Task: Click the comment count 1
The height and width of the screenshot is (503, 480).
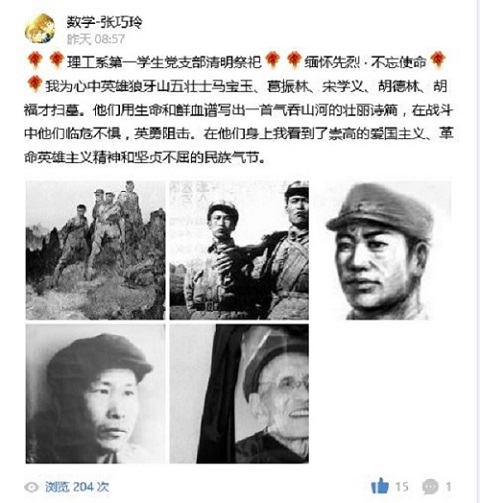Action: pyautogui.click(x=448, y=487)
